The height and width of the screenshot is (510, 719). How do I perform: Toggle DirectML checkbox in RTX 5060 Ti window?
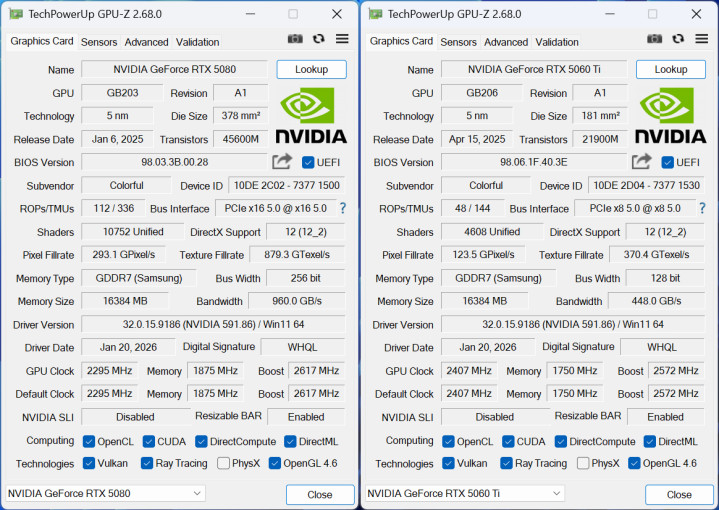tap(649, 442)
